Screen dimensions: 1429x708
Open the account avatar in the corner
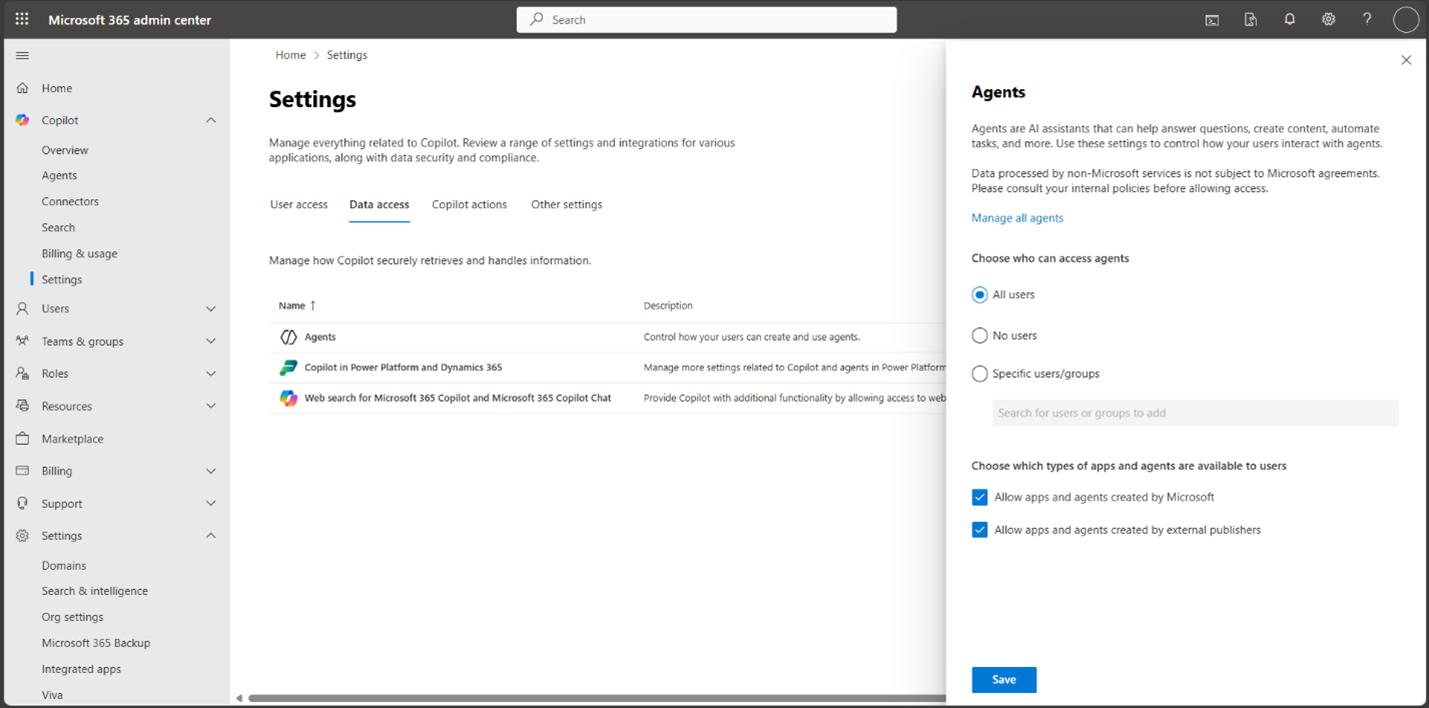[x=1405, y=19]
